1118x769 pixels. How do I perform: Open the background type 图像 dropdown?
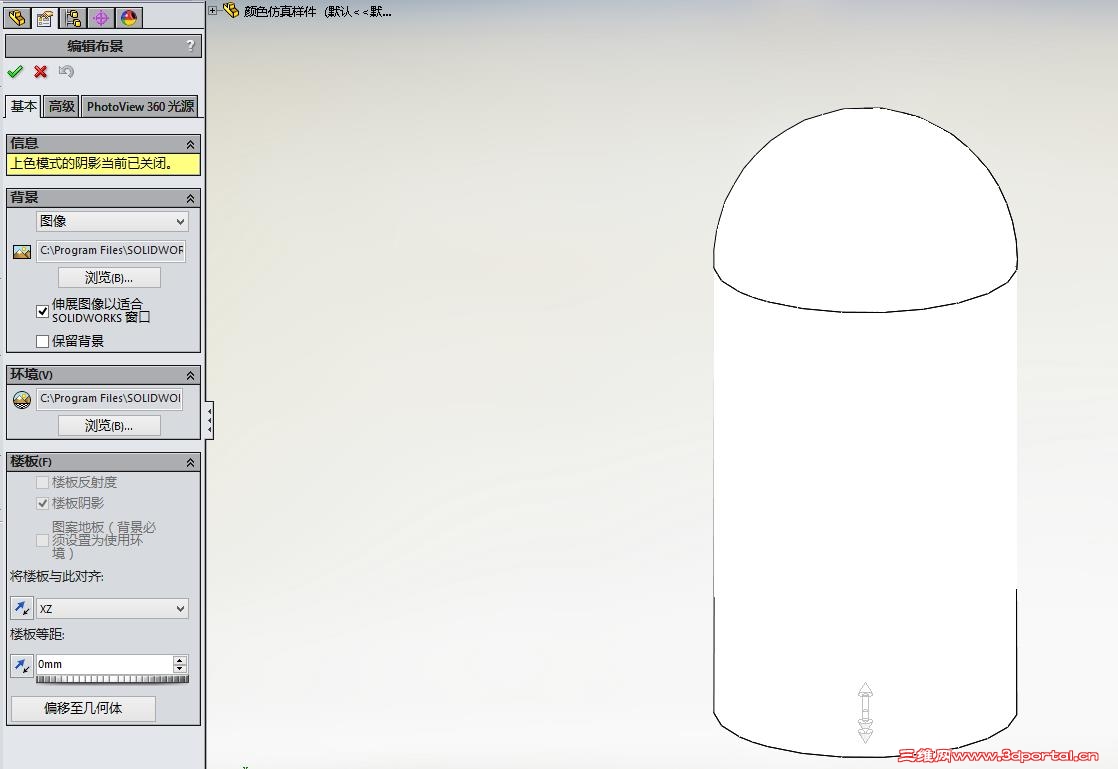click(x=112, y=222)
